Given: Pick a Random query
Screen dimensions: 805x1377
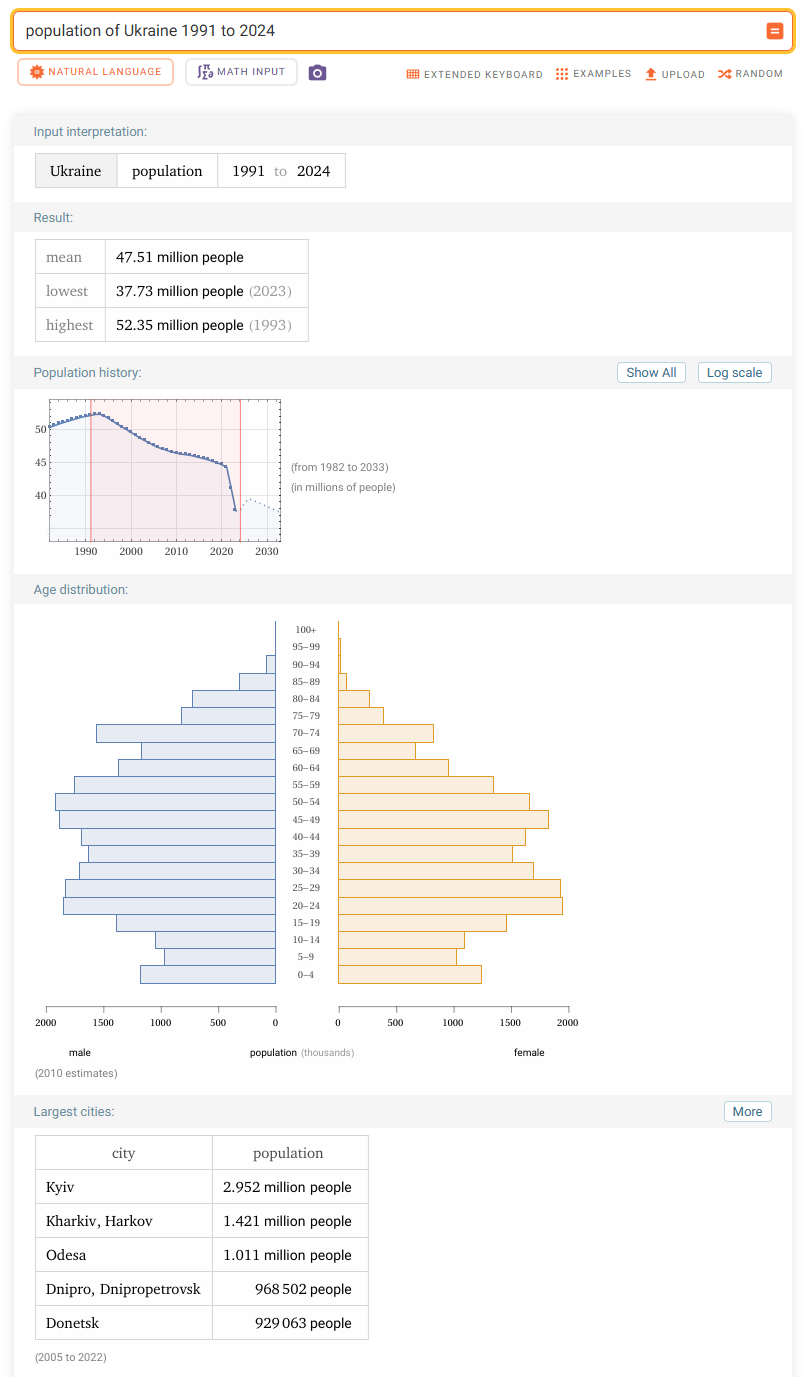Looking at the screenshot, I should click(x=750, y=74).
